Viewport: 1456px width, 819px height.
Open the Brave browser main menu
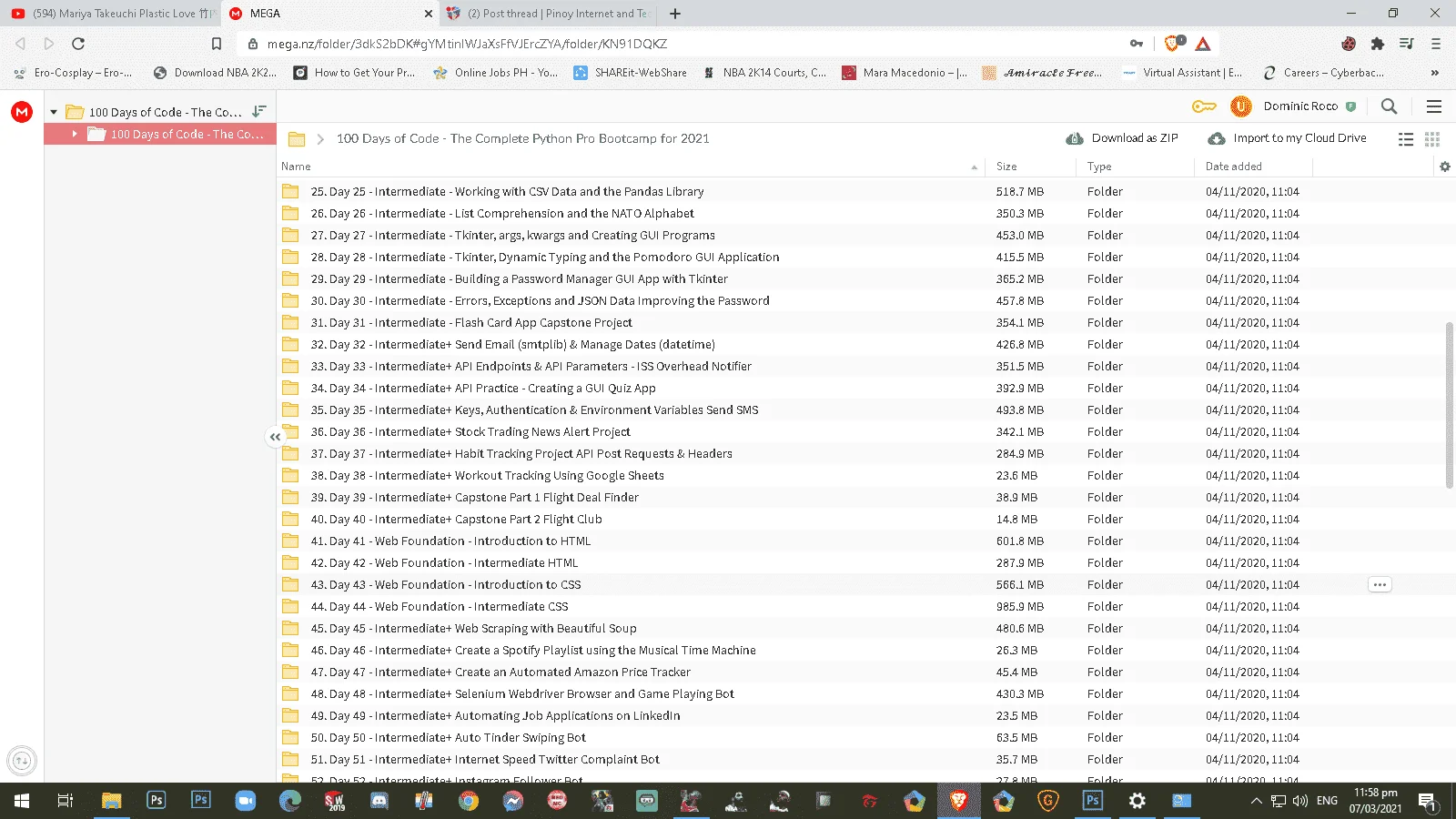click(1436, 44)
